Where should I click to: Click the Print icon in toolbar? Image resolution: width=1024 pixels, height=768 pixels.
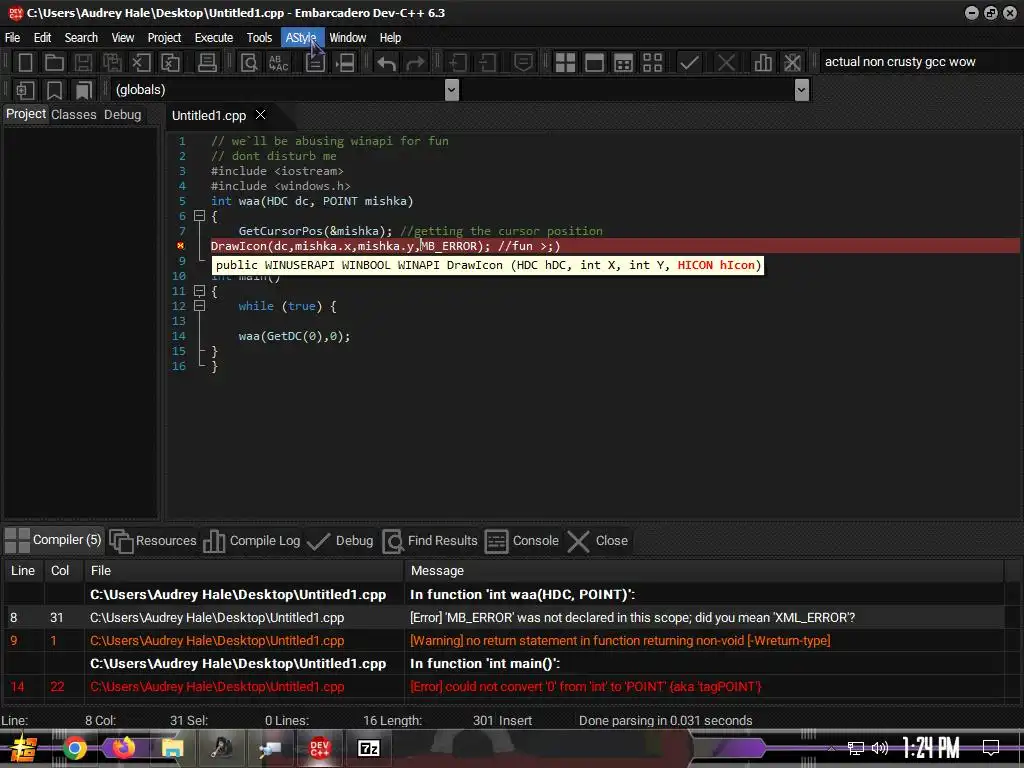coord(207,63)
